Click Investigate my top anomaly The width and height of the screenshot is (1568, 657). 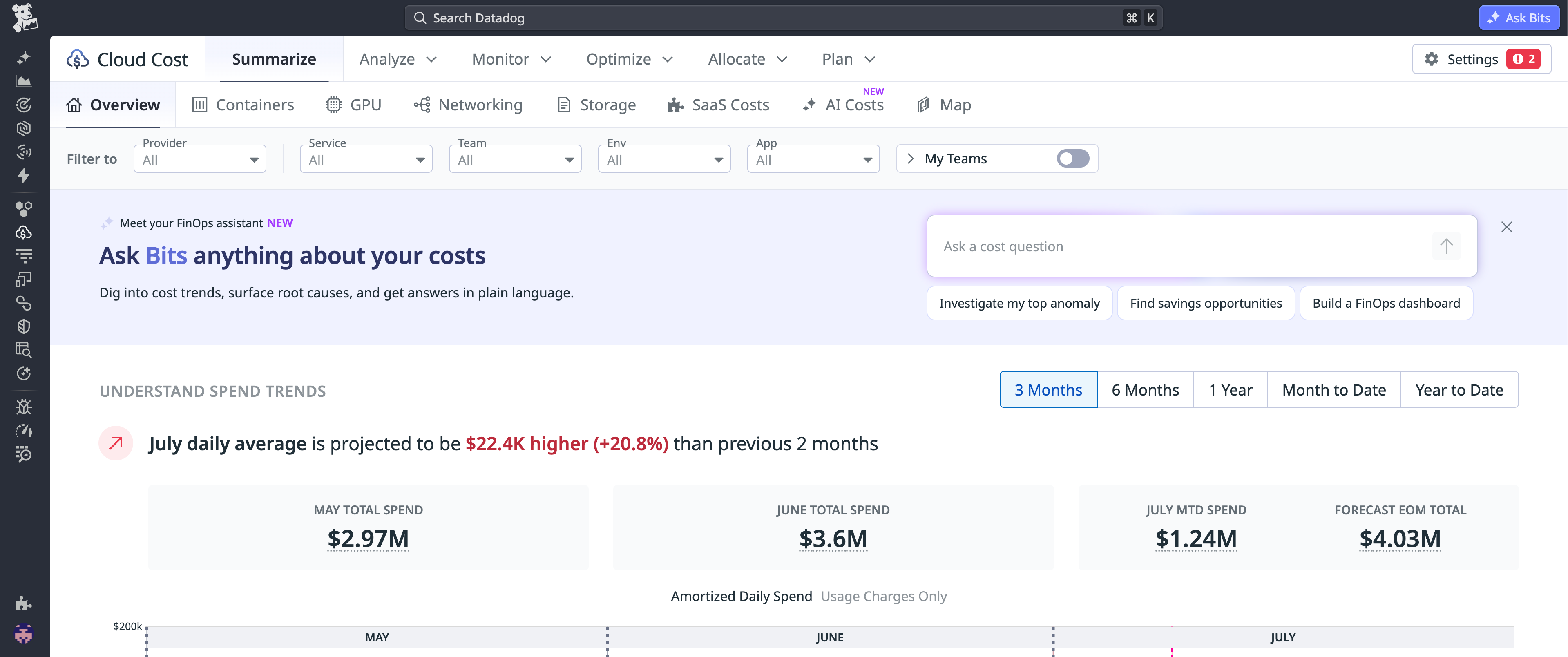1019,303
